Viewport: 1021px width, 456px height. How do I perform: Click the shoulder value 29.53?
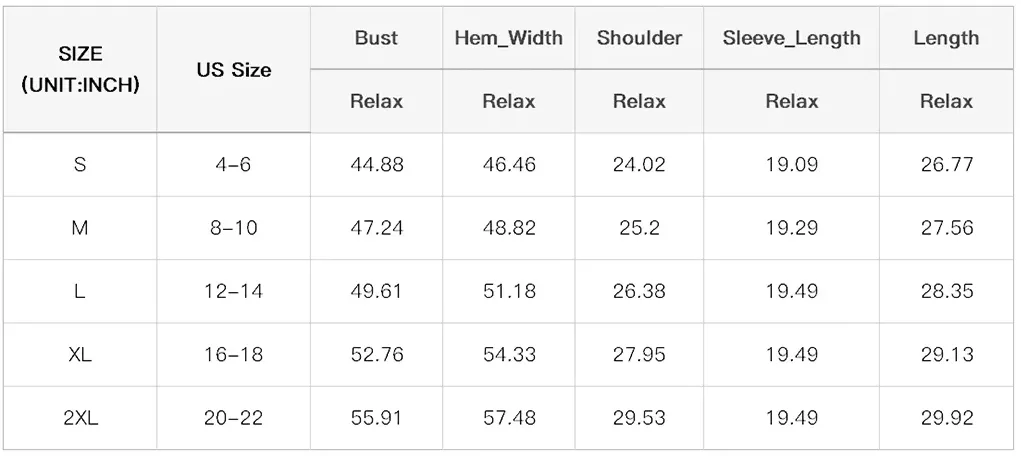[639, 418]
